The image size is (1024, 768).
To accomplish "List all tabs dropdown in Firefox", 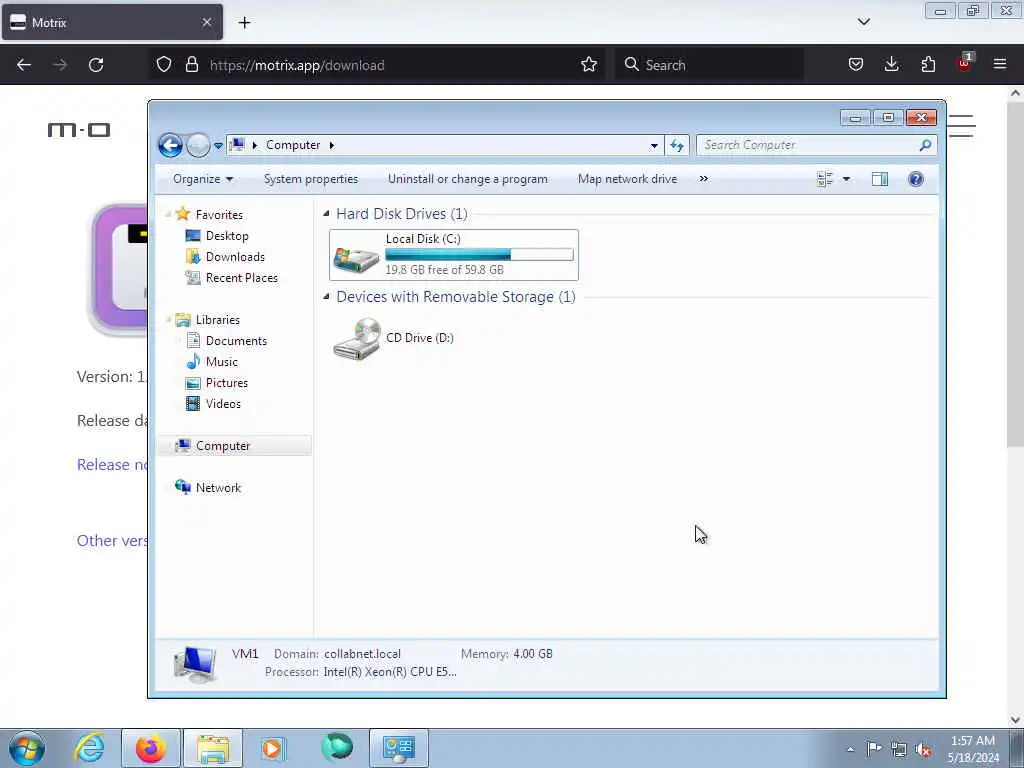I will coord(863,22).
